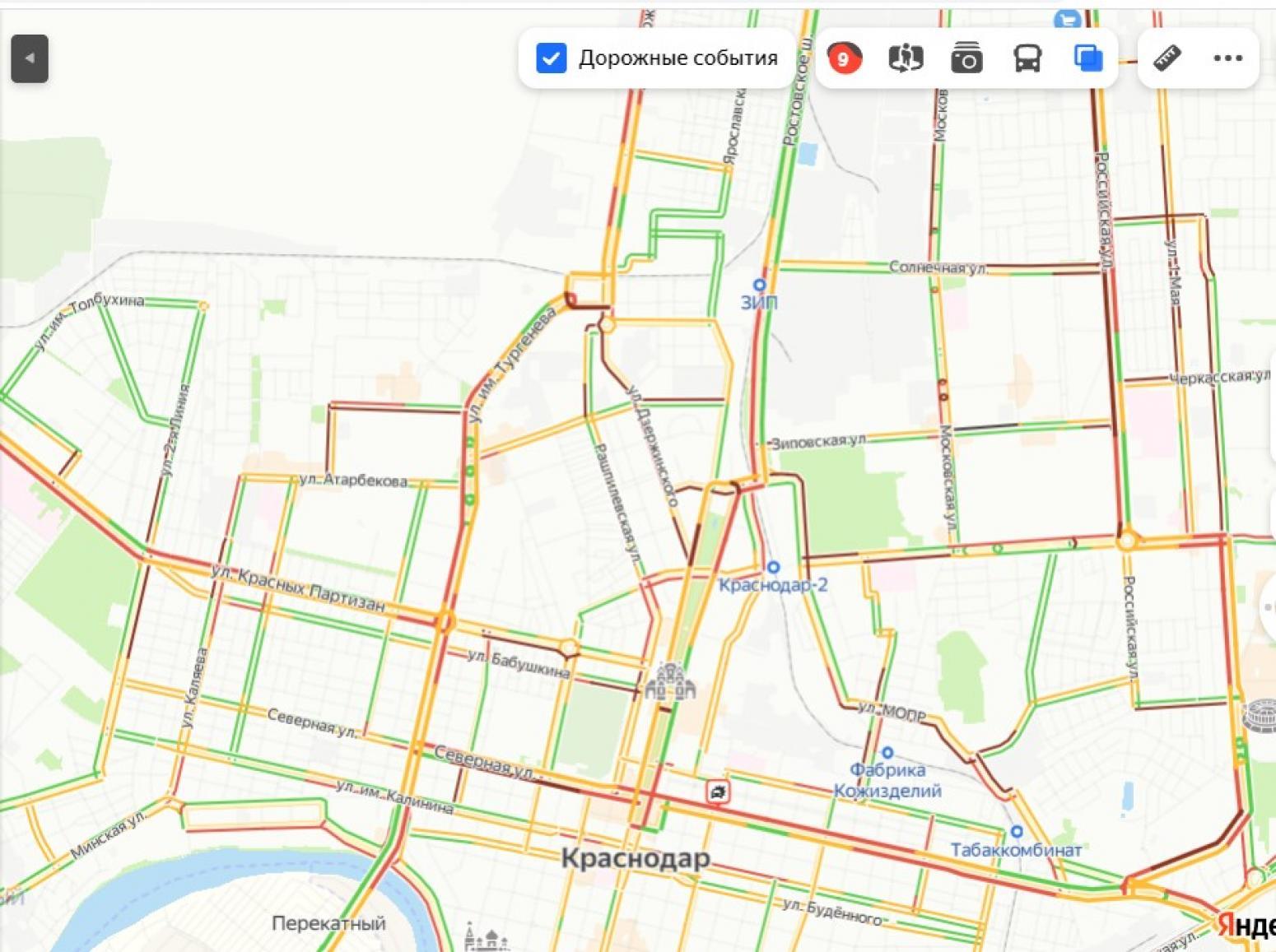This screenshot has width=1276, height=952.
Task: Click the Яндекс logo
Action: coord(1246,926)
